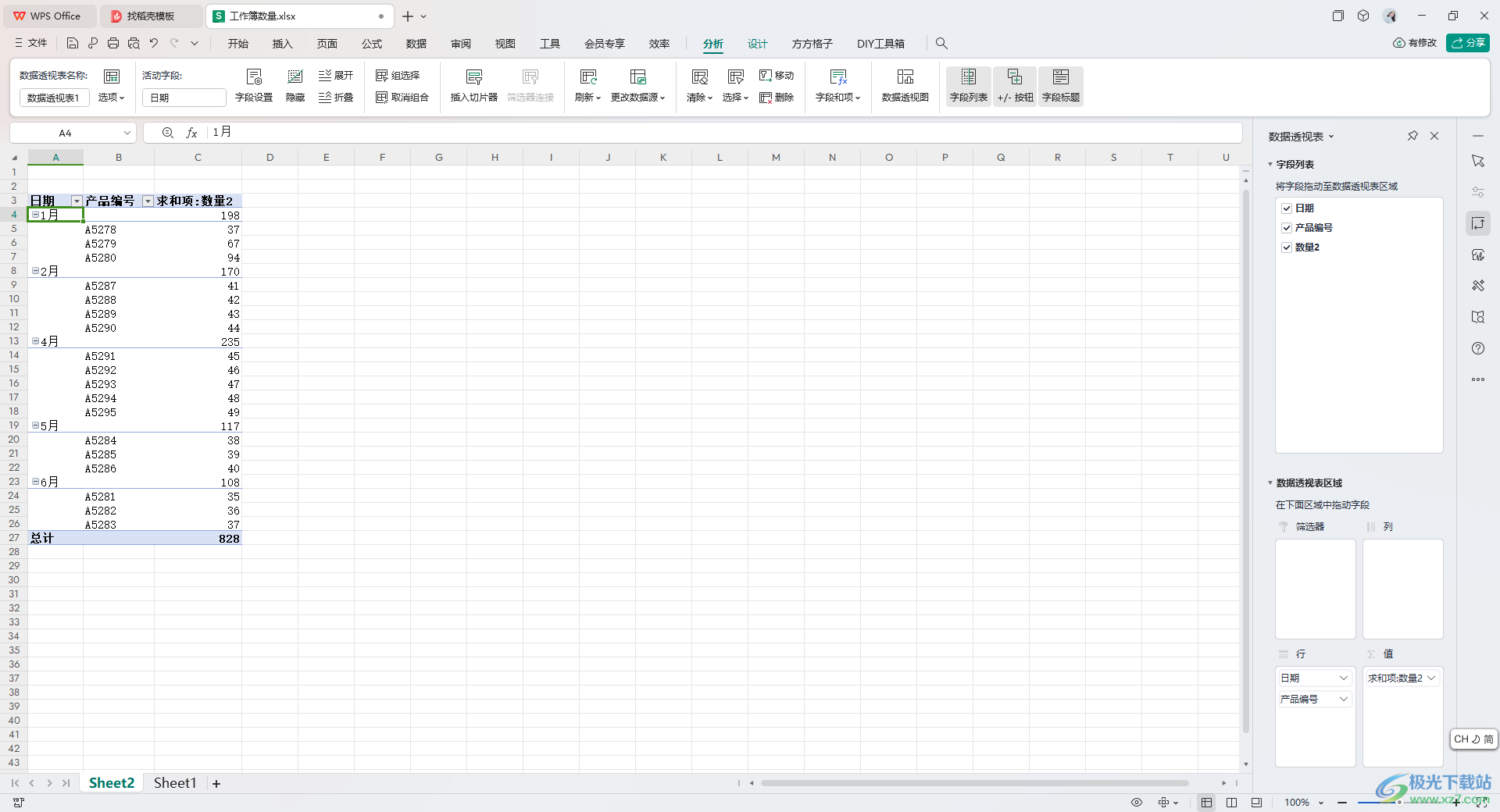Toggle the +/- Buttons (按钮) display
Screen dimensions: 1500x812
click(x=1015, y=85)
